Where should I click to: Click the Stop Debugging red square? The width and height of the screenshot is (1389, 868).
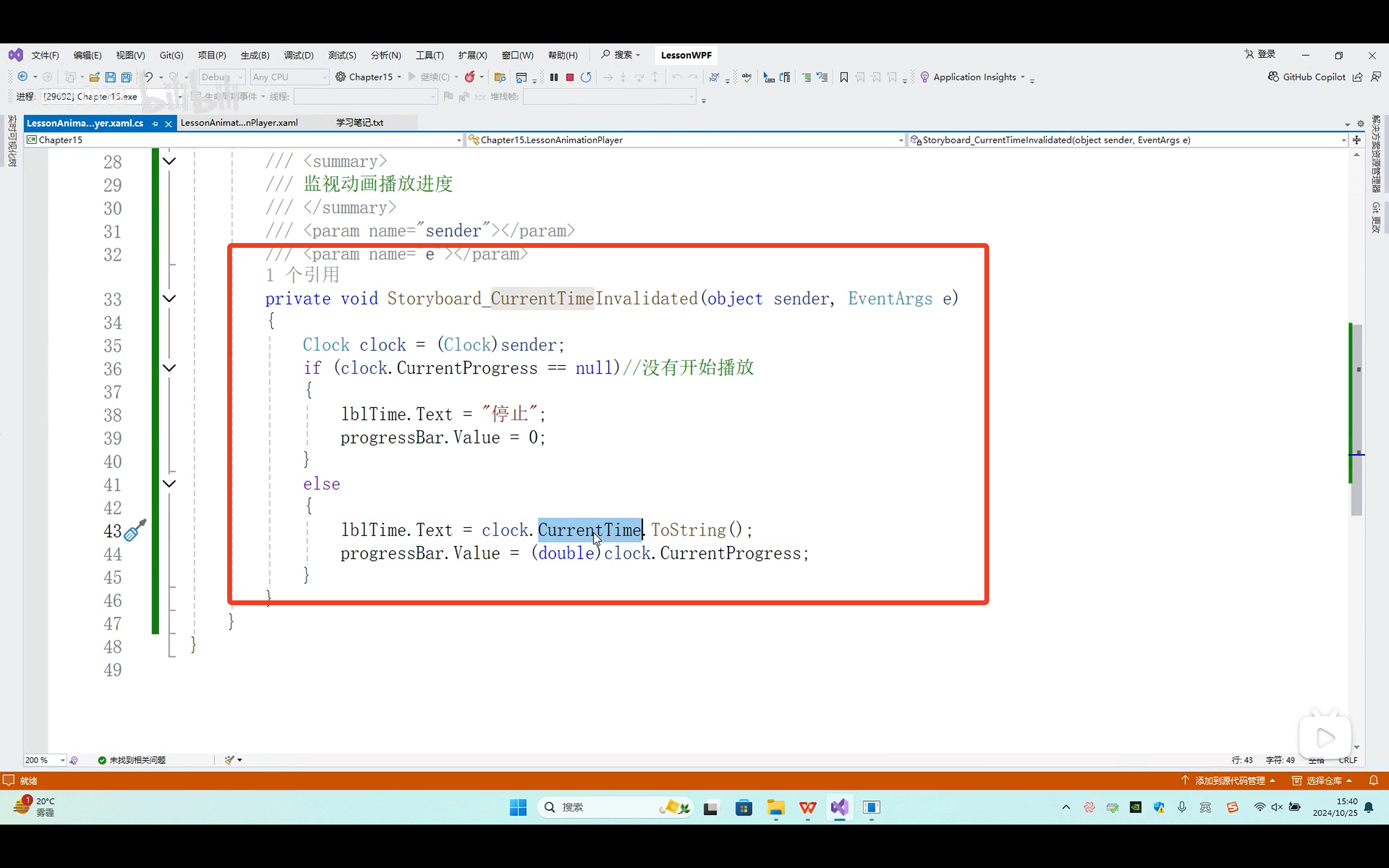click(570, 77)
